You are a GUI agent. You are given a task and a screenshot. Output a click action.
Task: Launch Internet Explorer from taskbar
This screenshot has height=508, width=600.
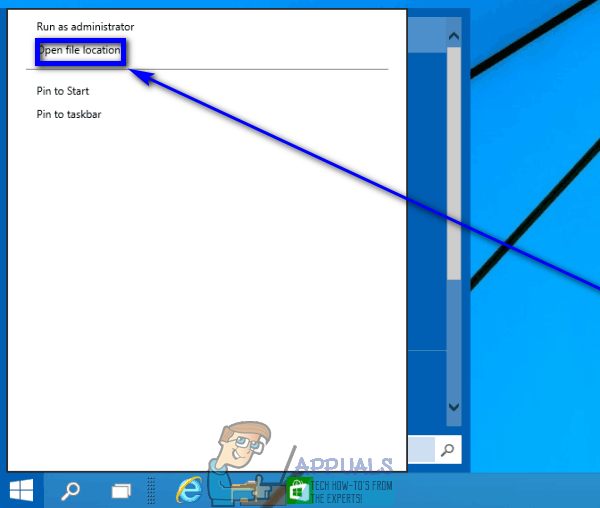tap(189, 490)
